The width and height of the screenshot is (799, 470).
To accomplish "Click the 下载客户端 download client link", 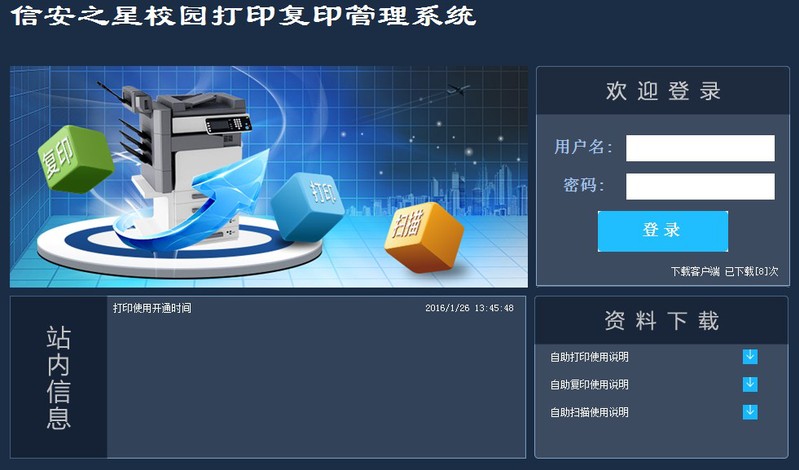I will pos(695,272).
